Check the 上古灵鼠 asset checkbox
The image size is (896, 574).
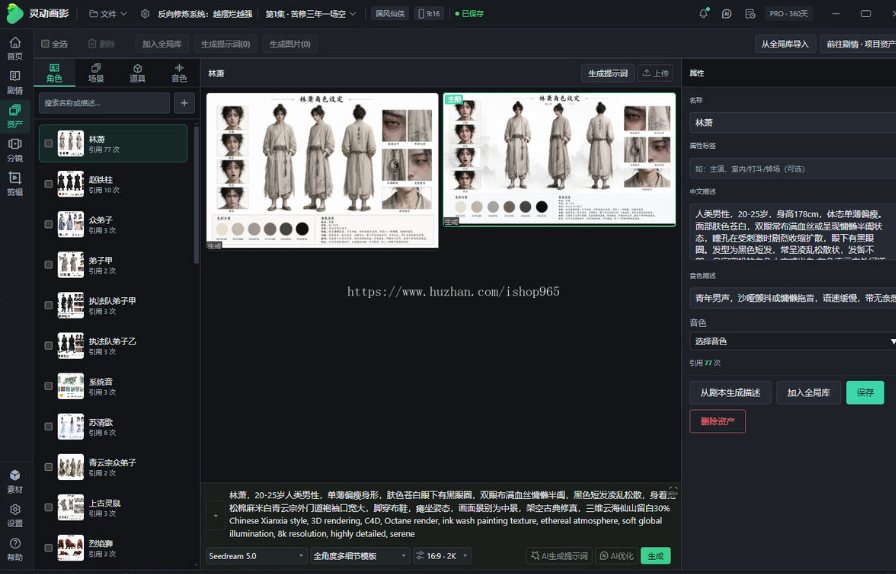(49, 508)
